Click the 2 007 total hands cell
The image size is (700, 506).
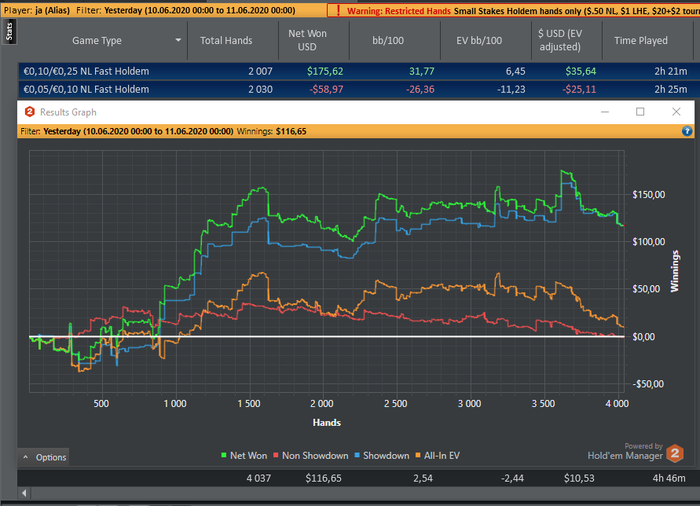point(260,71)
